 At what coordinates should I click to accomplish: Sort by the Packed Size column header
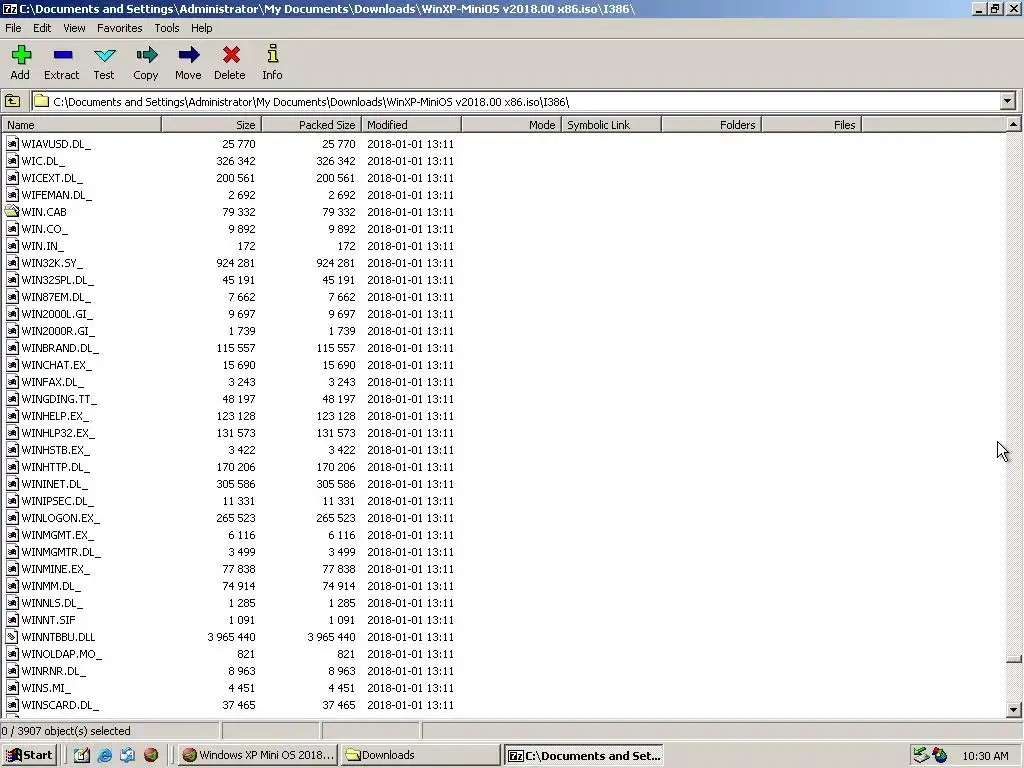[x=312, y=125]
